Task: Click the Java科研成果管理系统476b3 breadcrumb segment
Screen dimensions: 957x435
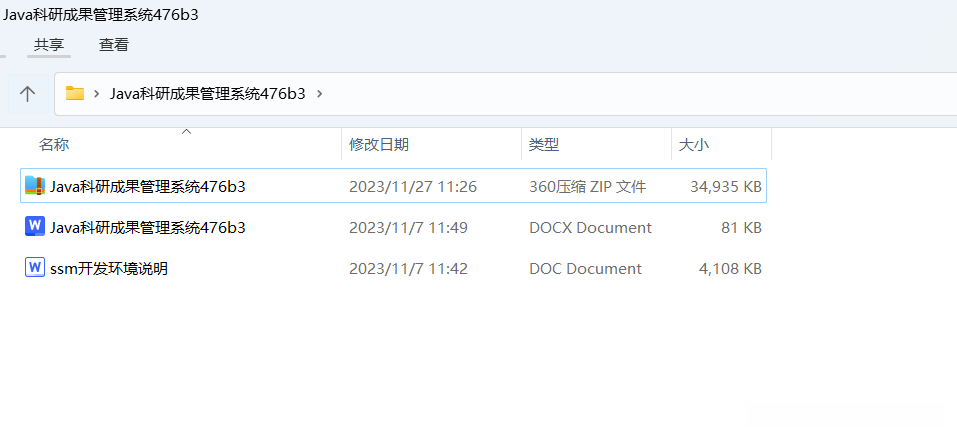Action: [208, 94]
